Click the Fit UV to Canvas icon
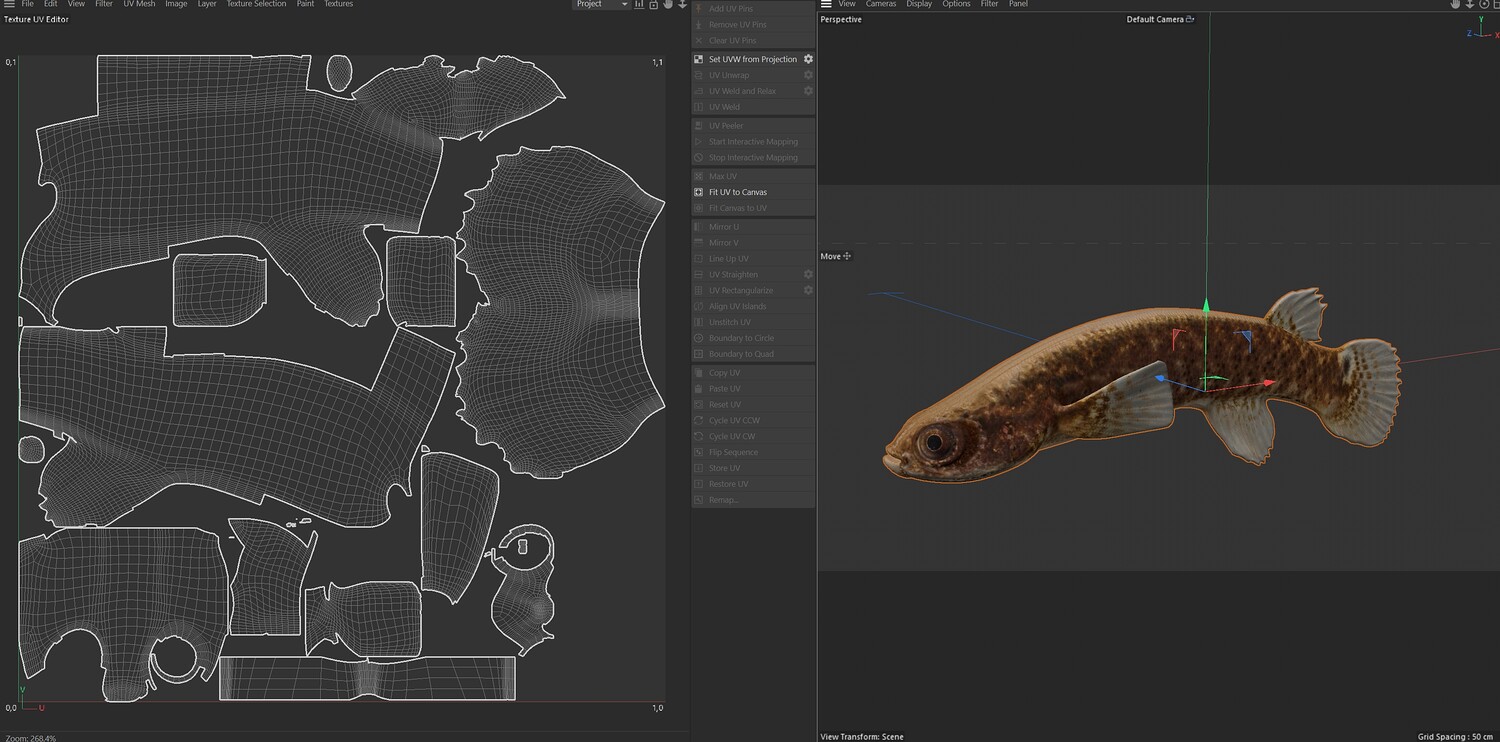Viewport: 1500px width, 742px height. coord(698,192)
